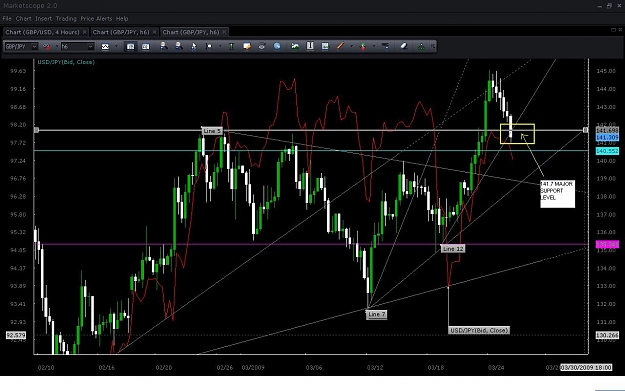Click the yellow note label icon
The image size is (625, 391).
point(247,46)
